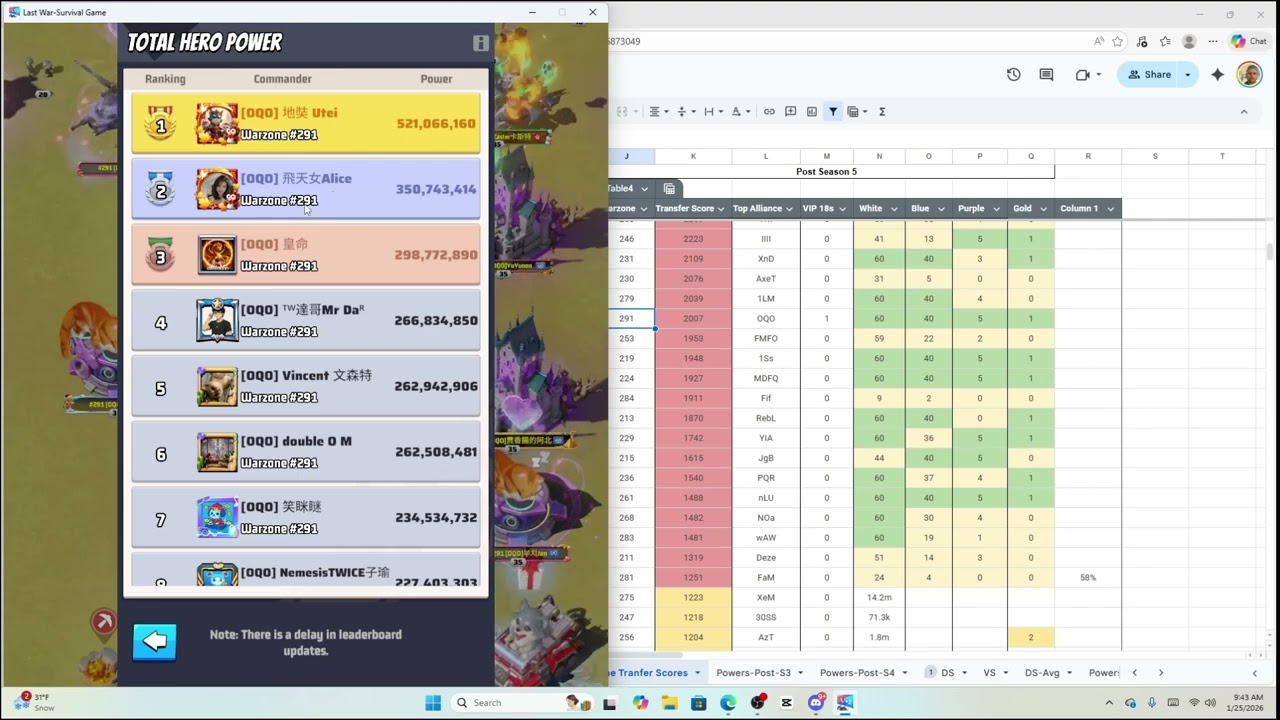Screen dimensions: 1280x720
Task: Open Discord from the taskbar
Action: [815, 703]
